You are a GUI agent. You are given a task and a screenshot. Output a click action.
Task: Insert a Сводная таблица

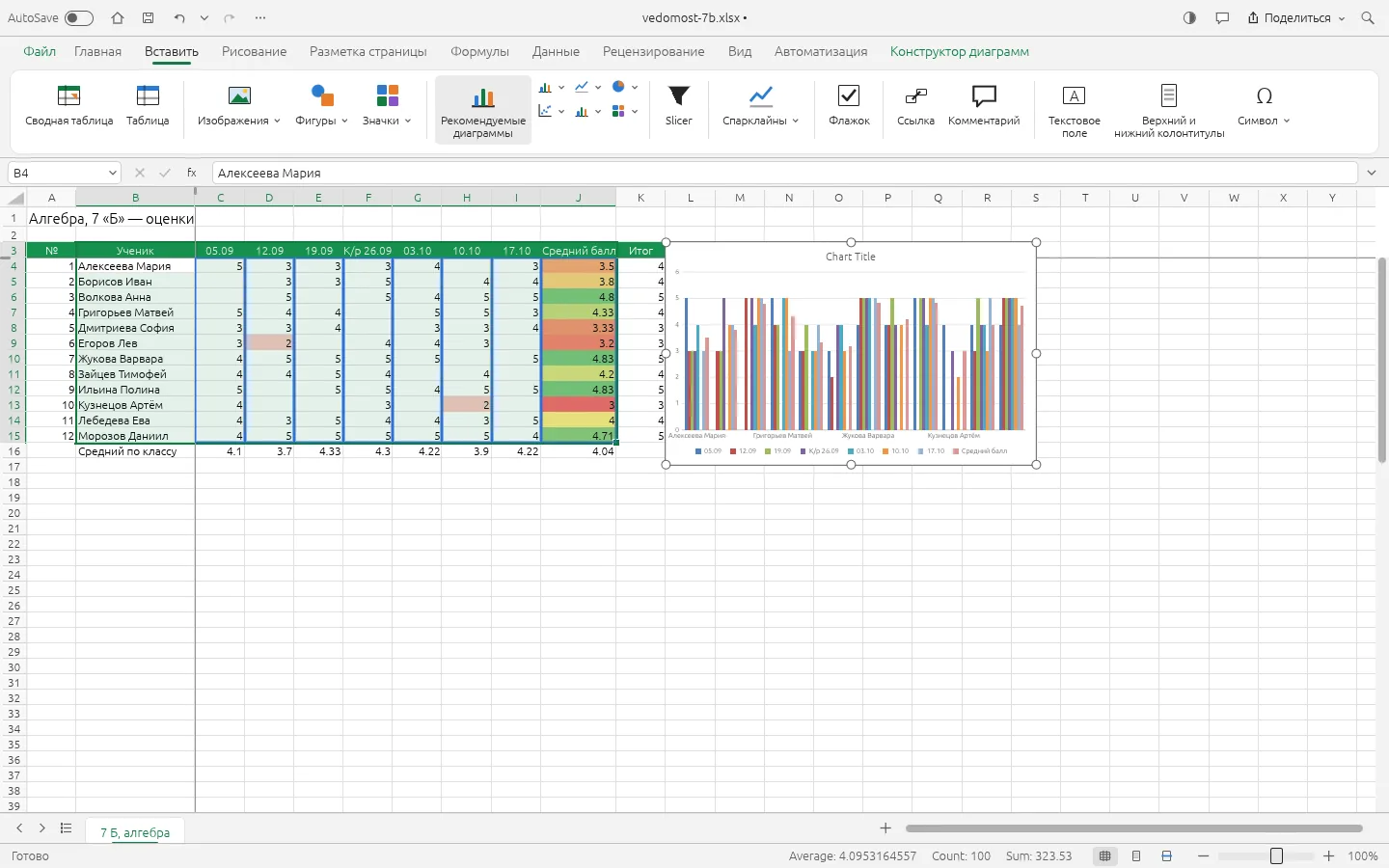69,107
